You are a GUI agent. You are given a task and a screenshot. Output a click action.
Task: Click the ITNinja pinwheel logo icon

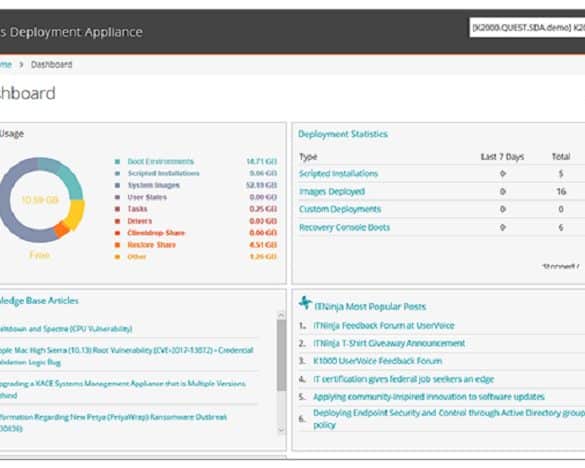(x=305, y=303)
